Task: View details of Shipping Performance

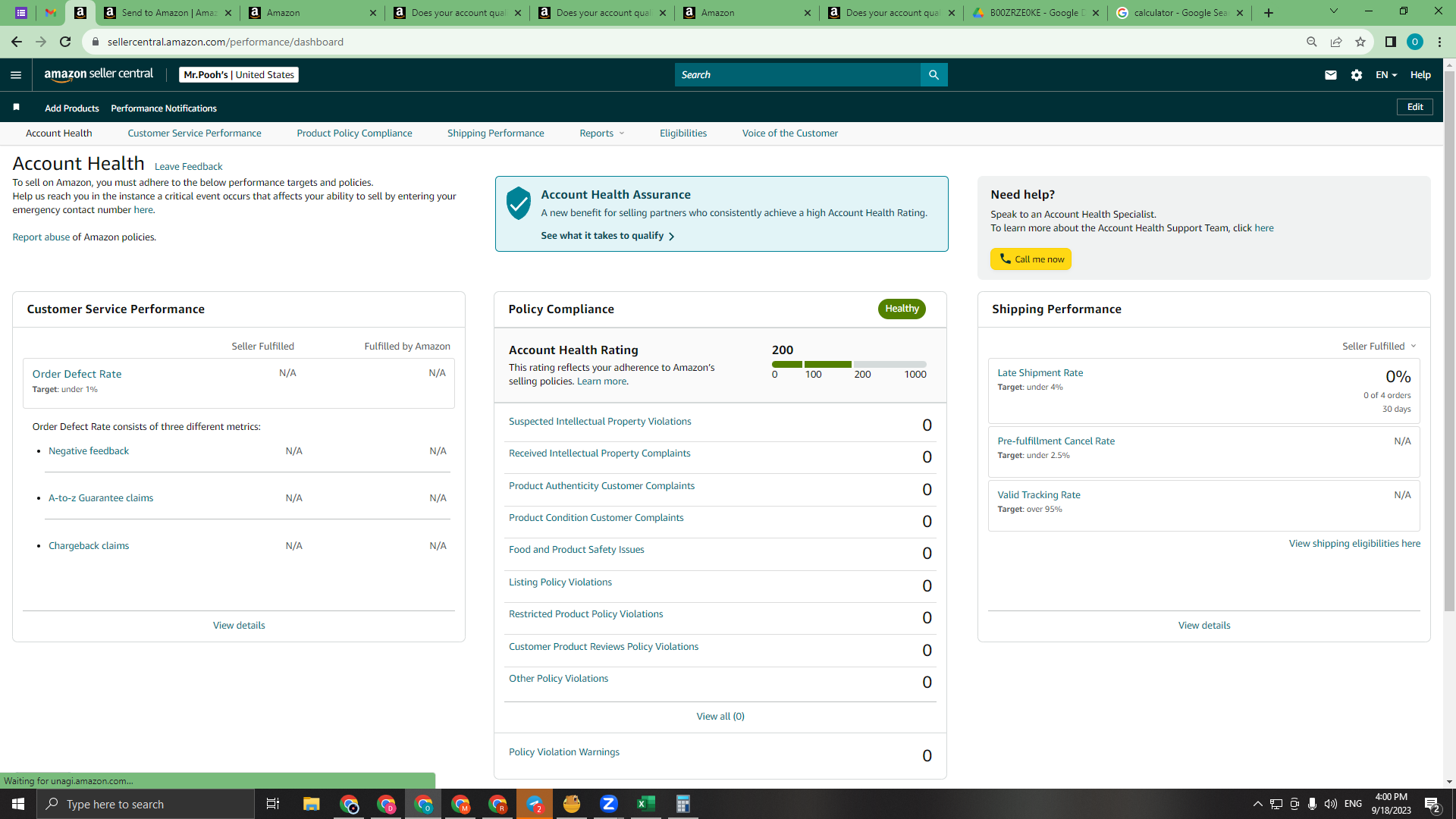Action: tap(1204, 626)
